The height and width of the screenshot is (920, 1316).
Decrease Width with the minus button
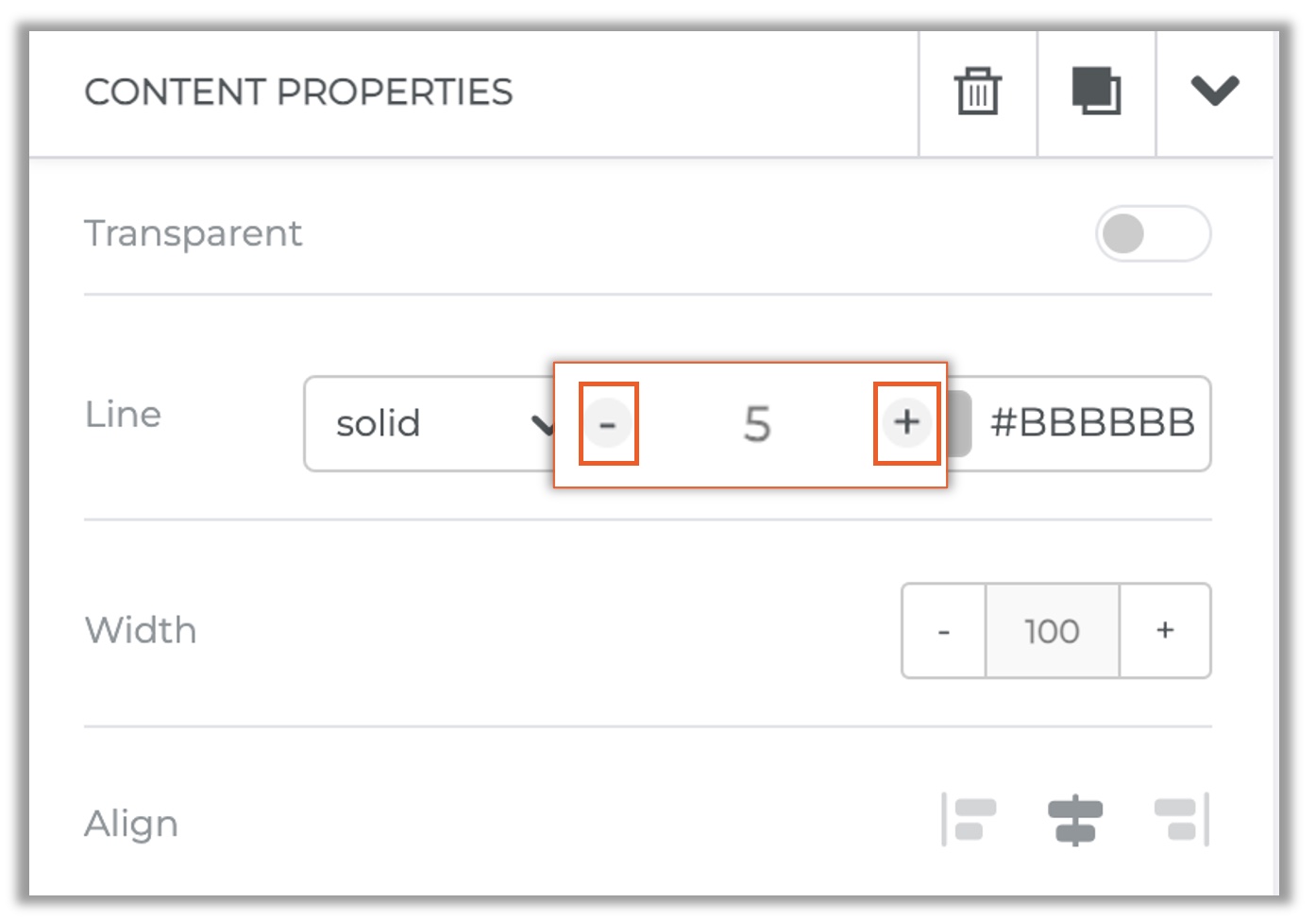[943, 630]
